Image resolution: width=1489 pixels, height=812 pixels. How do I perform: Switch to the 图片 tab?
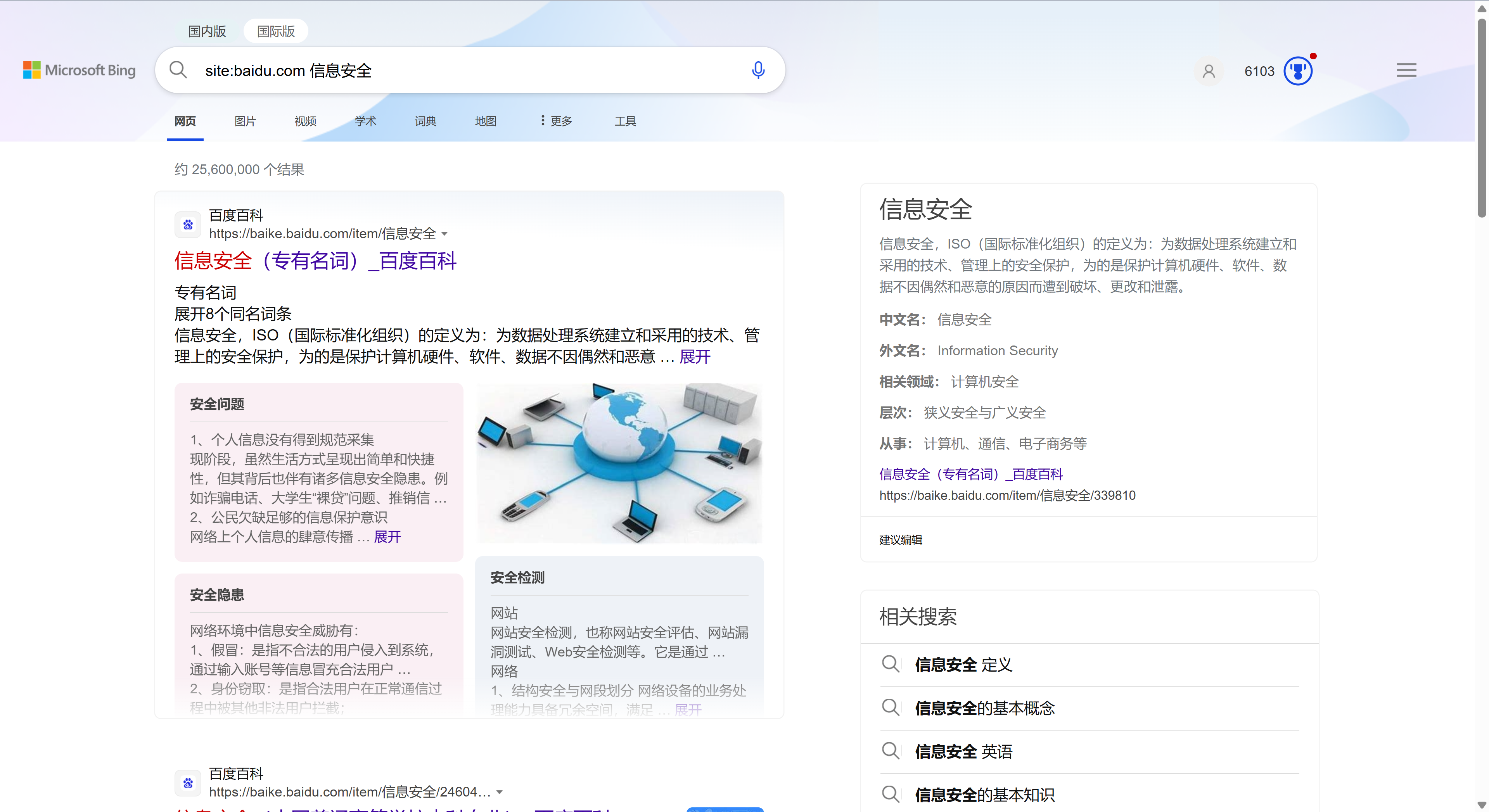click(245, 121)
